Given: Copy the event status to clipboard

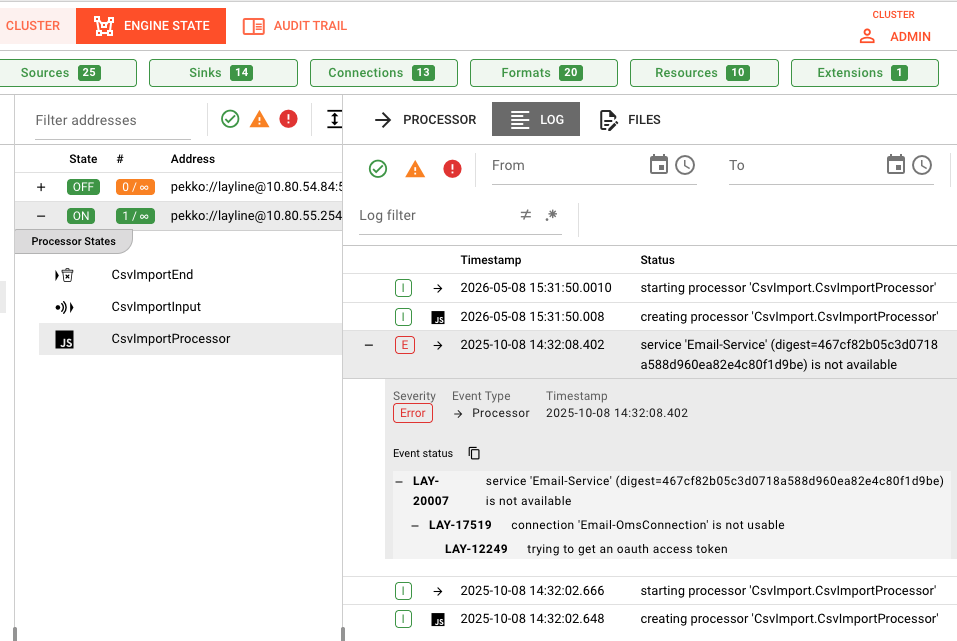Looking at the screenshot, I should (x=474, y=453).
